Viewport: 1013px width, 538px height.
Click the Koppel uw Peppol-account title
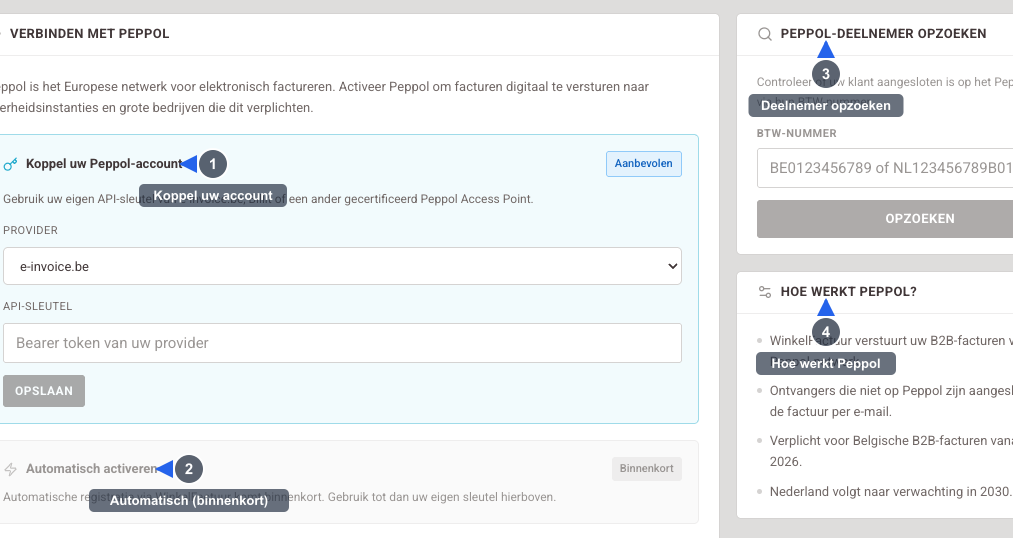[104, 164]
